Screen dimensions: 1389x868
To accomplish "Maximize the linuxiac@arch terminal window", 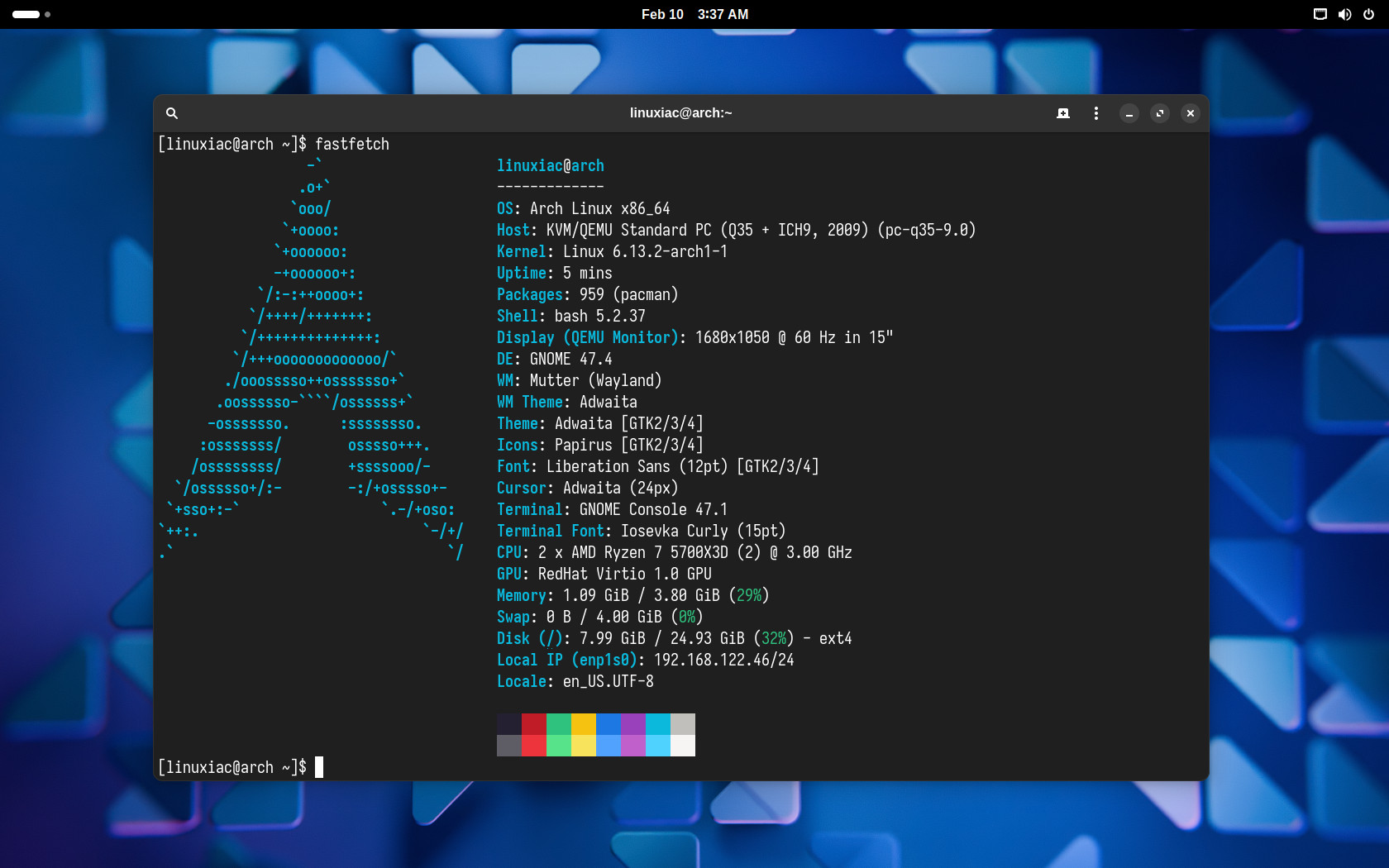I will click(1160, 113).
